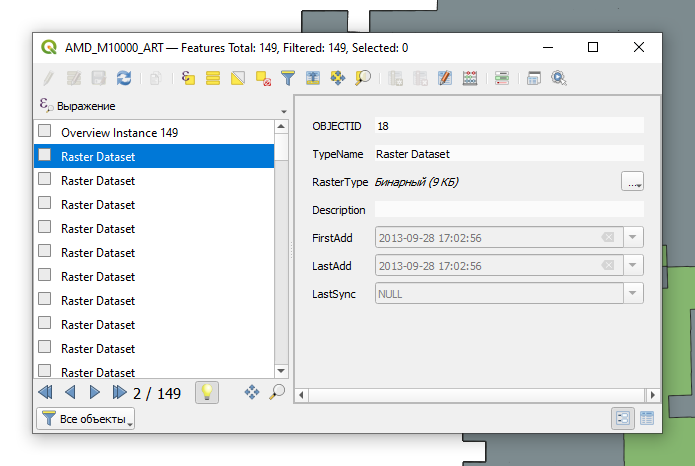
Task: Click the TypeName field Raster Dataset
Action: point(509,154)
